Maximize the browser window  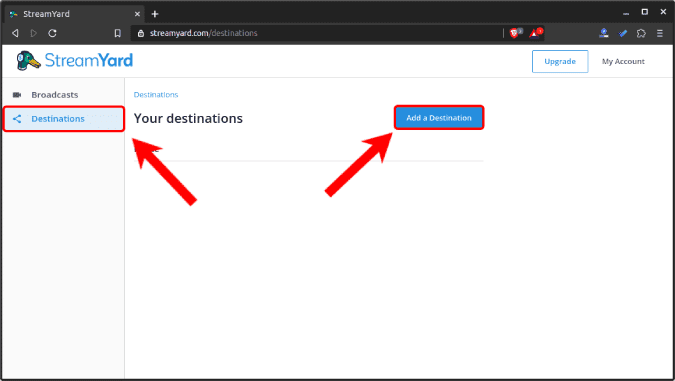(x=644, y=12)
